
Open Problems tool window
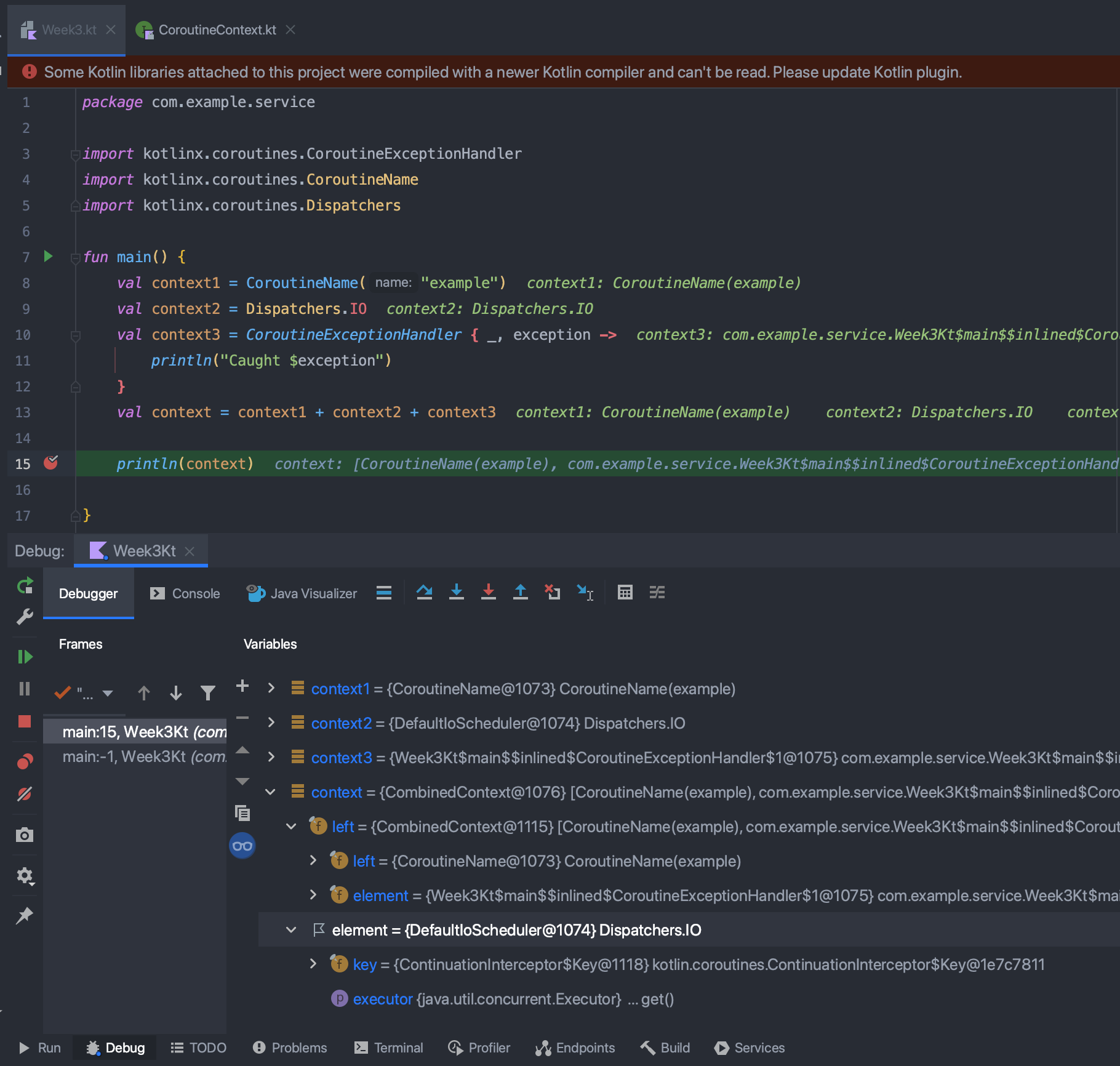tap(290, 1048)
